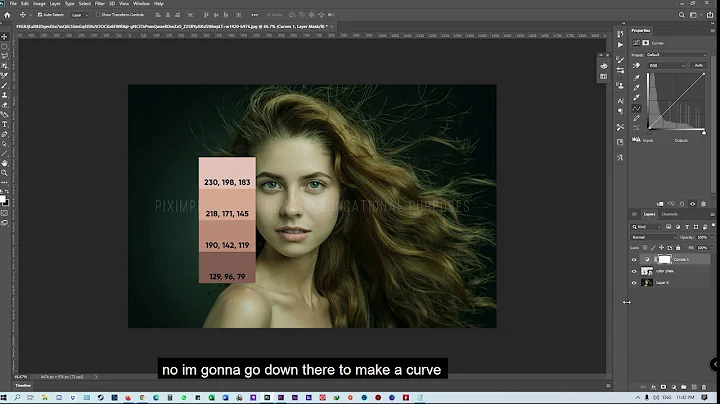This screenshot has height=404, width=720.
Task: Open Layers panel flyout menu
Action: (x=713, y=214)
